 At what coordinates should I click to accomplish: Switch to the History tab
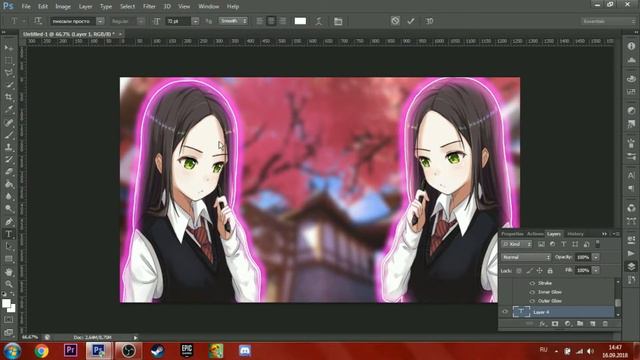click(575, 234)
